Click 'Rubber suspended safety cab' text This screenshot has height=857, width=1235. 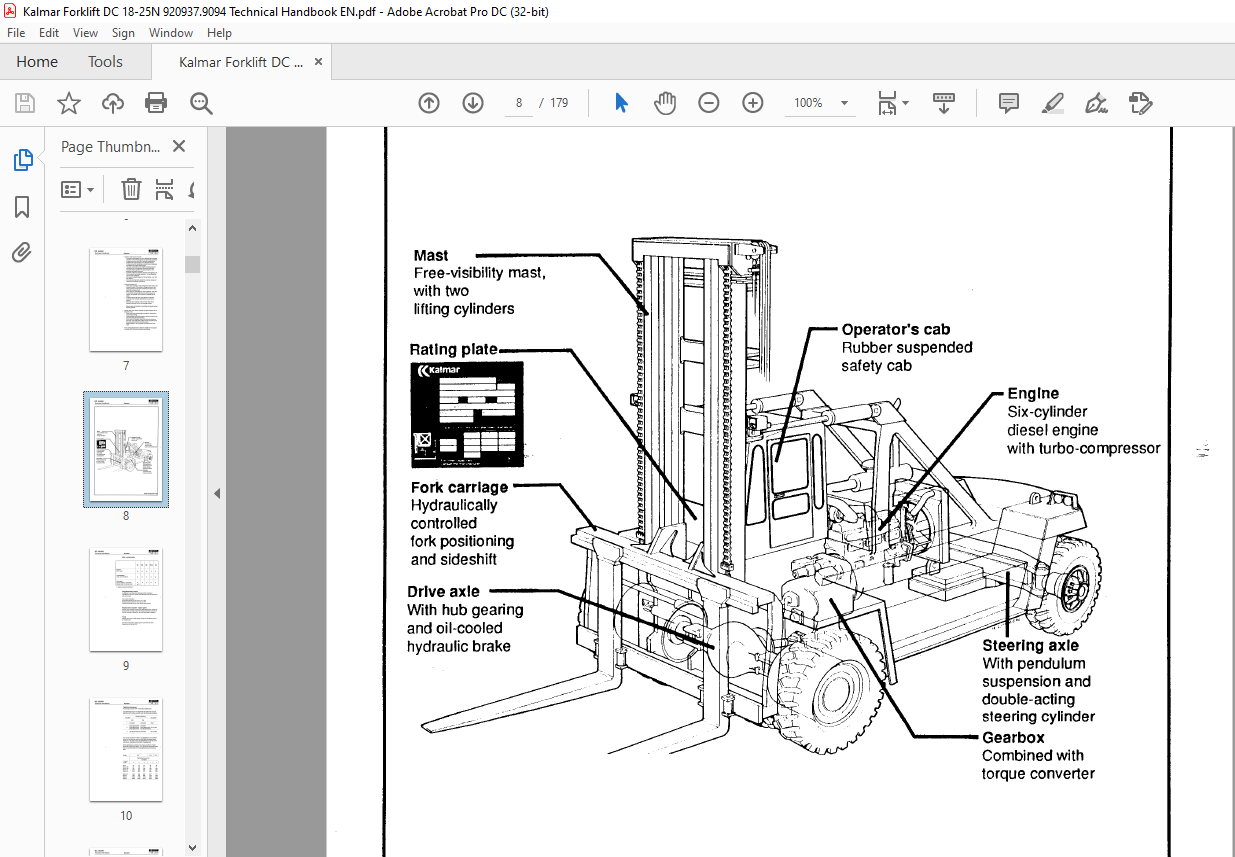[x=907, y=357]
